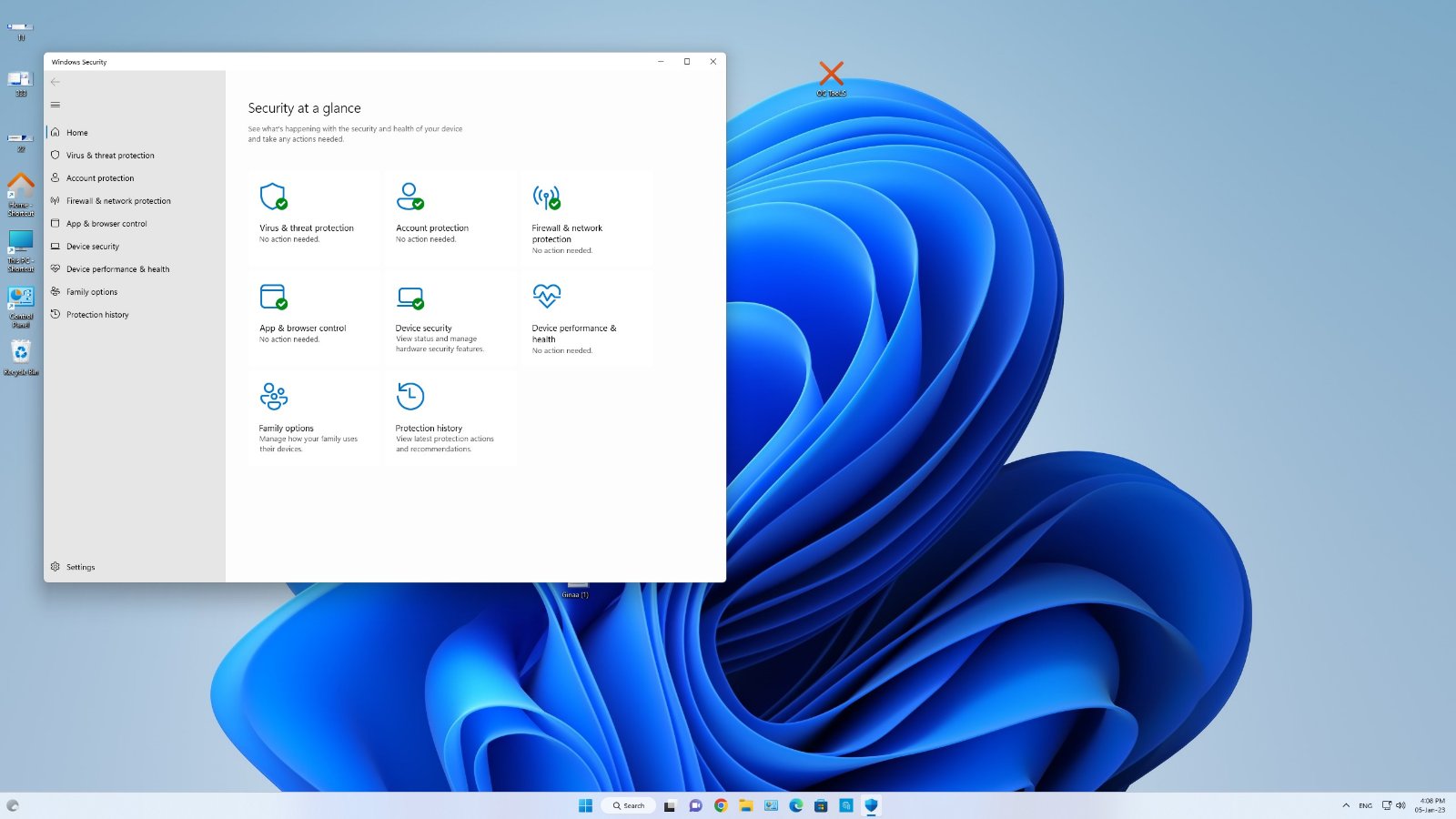Open the Virus & threat protection card
Viewport: 1456px width, 819px height.
click(x=314, y=217)
